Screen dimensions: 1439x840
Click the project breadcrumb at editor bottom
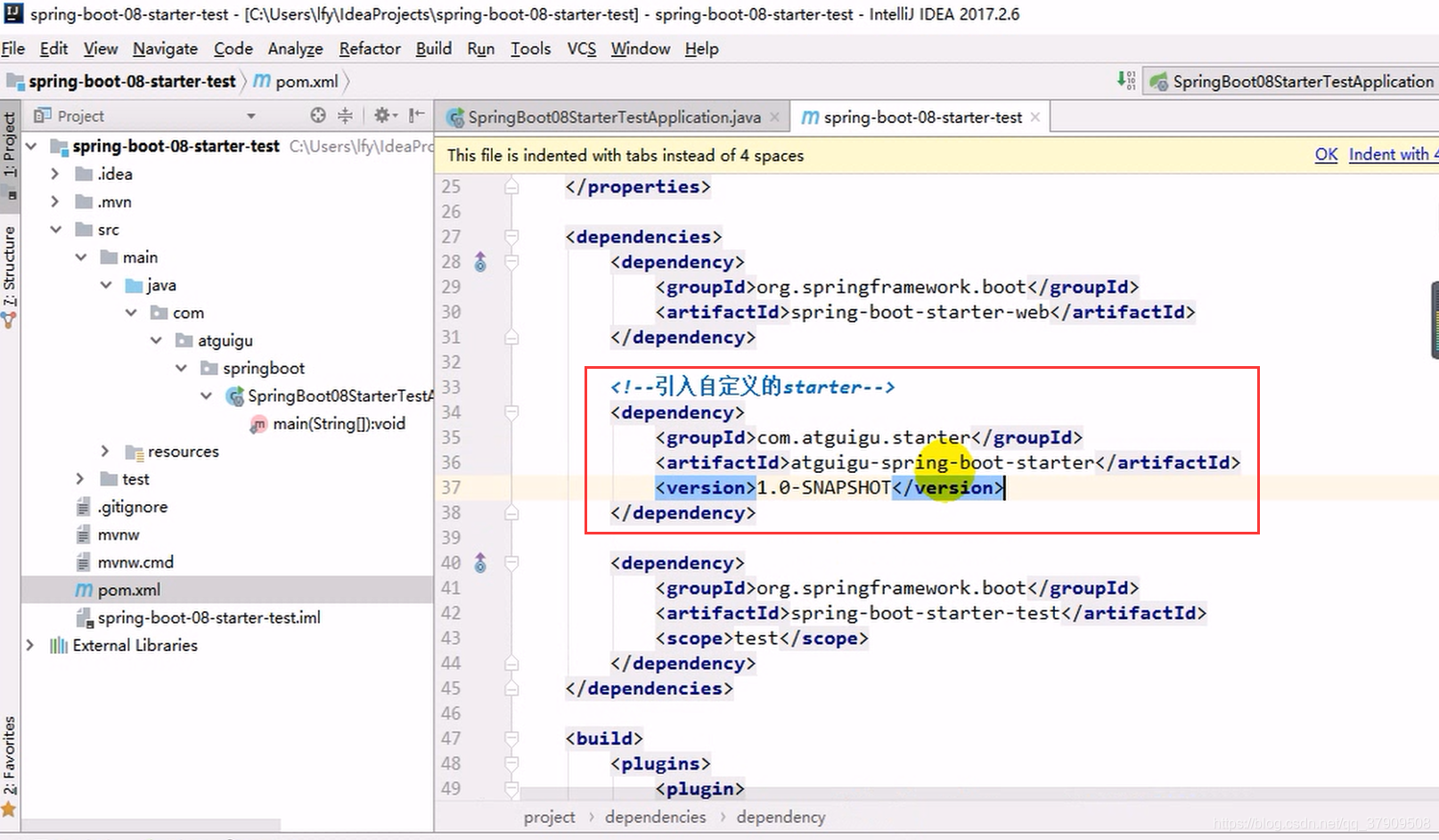click(x=549, y=817)
